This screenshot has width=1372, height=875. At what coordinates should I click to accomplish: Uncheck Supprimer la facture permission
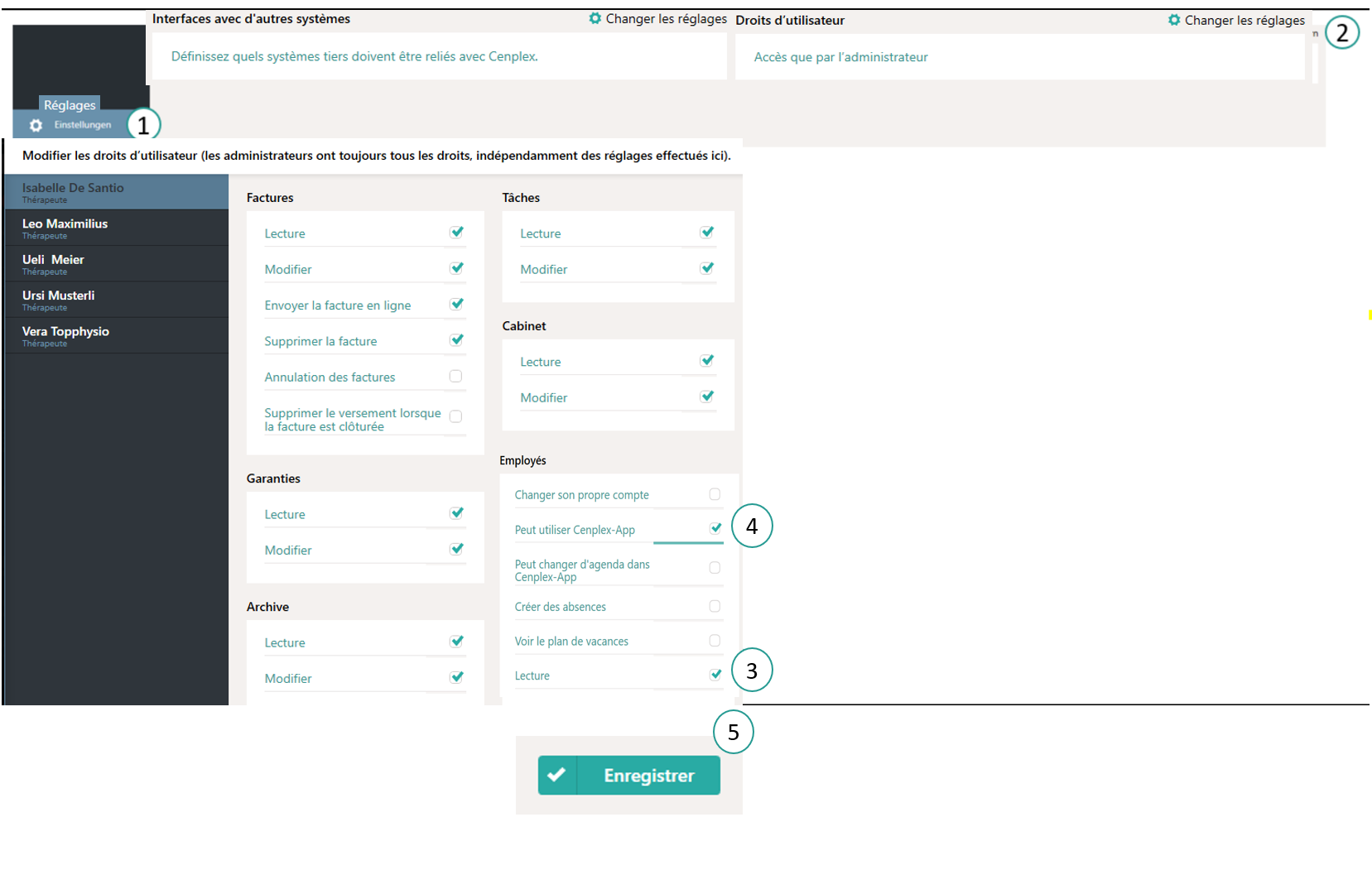[x=456, y=340]
